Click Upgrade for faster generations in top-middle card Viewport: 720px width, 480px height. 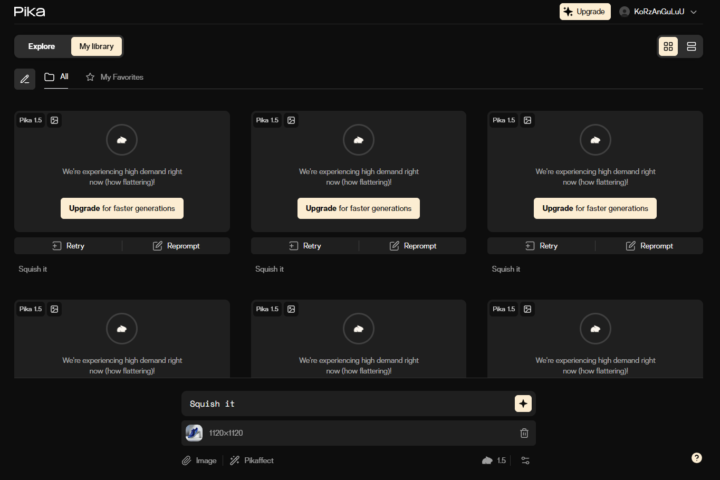click(x=359, y=209)
